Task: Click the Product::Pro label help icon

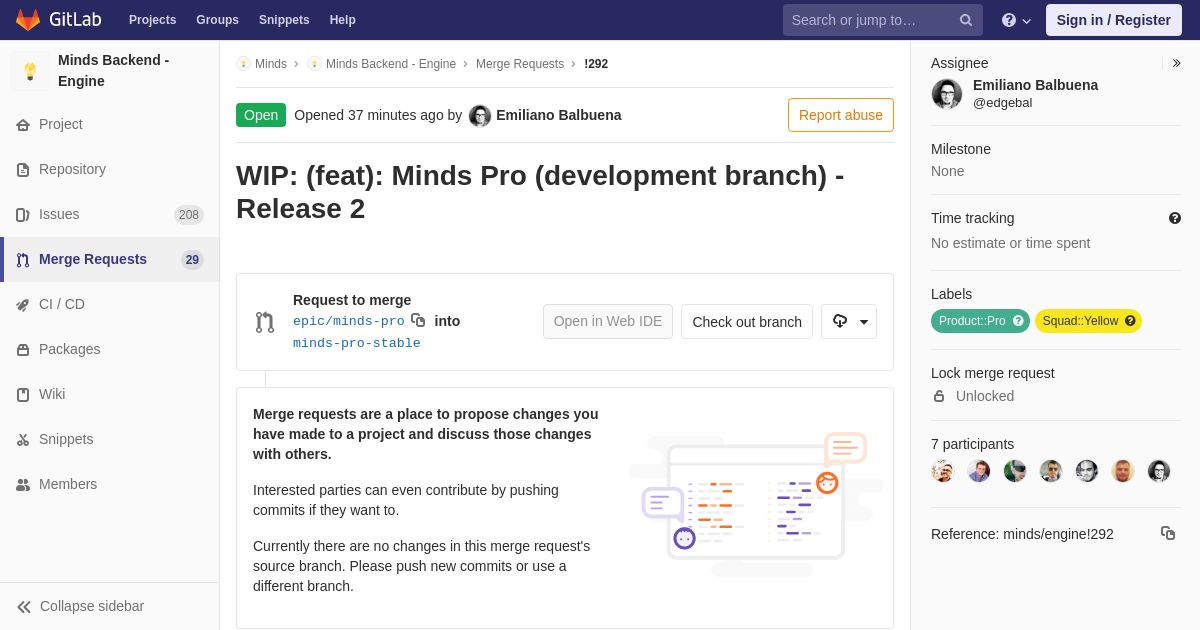Action: pos(1018,321)
